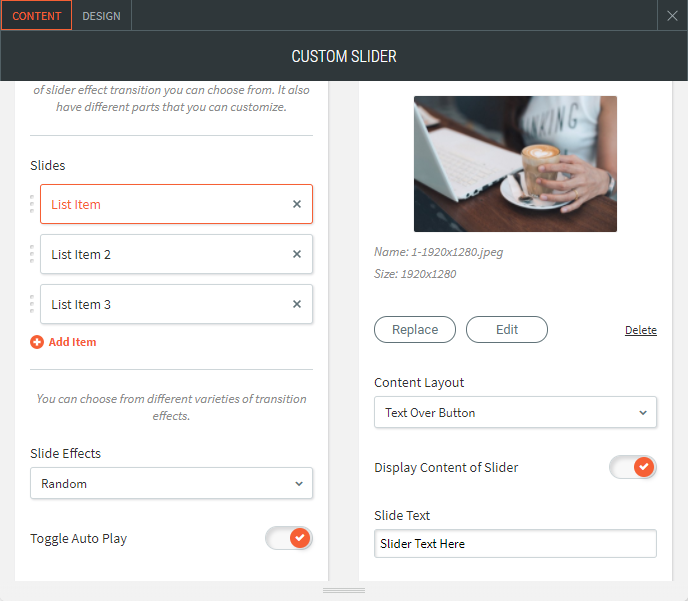Select the Content tab
This screenshot has height=601, width=688.
(x=36, y=16)
